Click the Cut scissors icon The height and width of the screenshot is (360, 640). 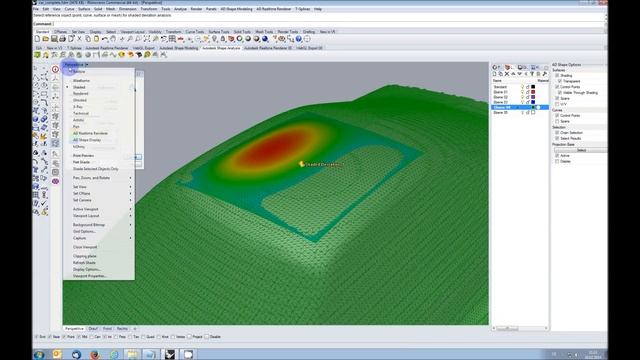click(x=79, y=39)
